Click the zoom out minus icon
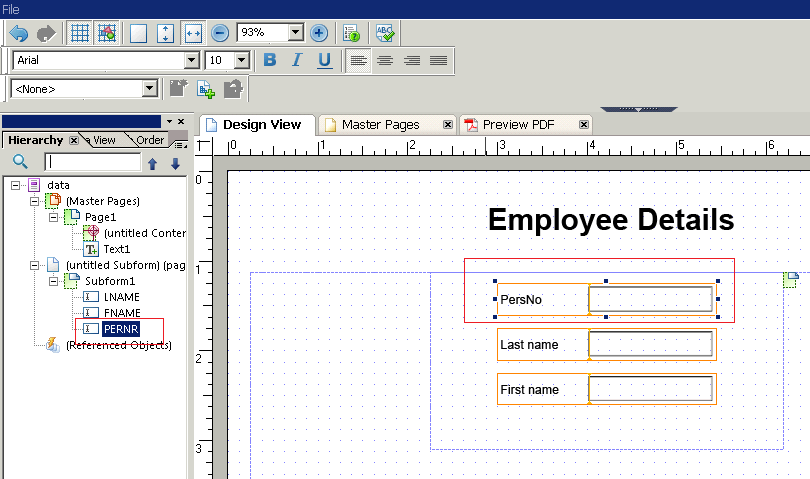The height and width of the screenshot is (479, 810). point(221,33)
